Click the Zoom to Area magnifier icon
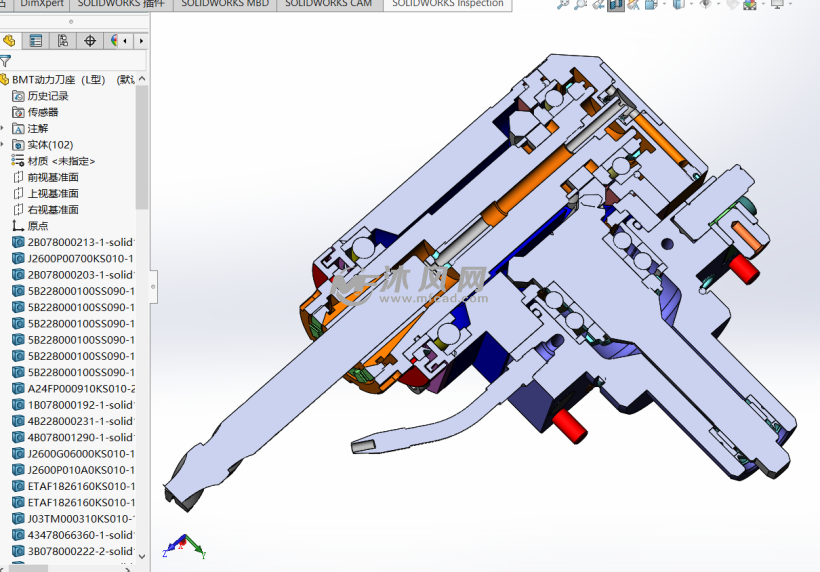The height and width of the screenshot is (572, 820). (581, 4)
